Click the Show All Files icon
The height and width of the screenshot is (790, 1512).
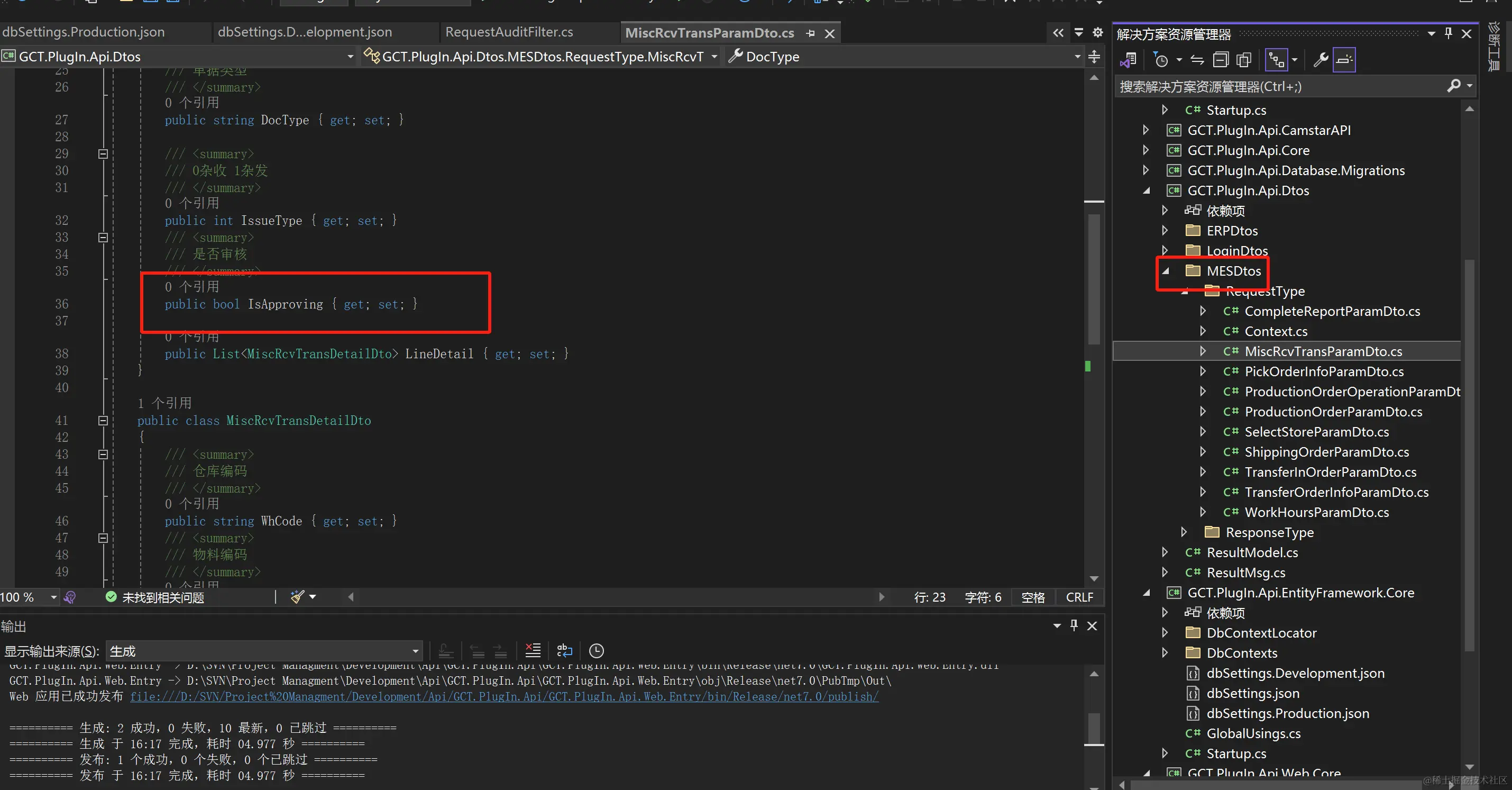[x=1244, y=60]
